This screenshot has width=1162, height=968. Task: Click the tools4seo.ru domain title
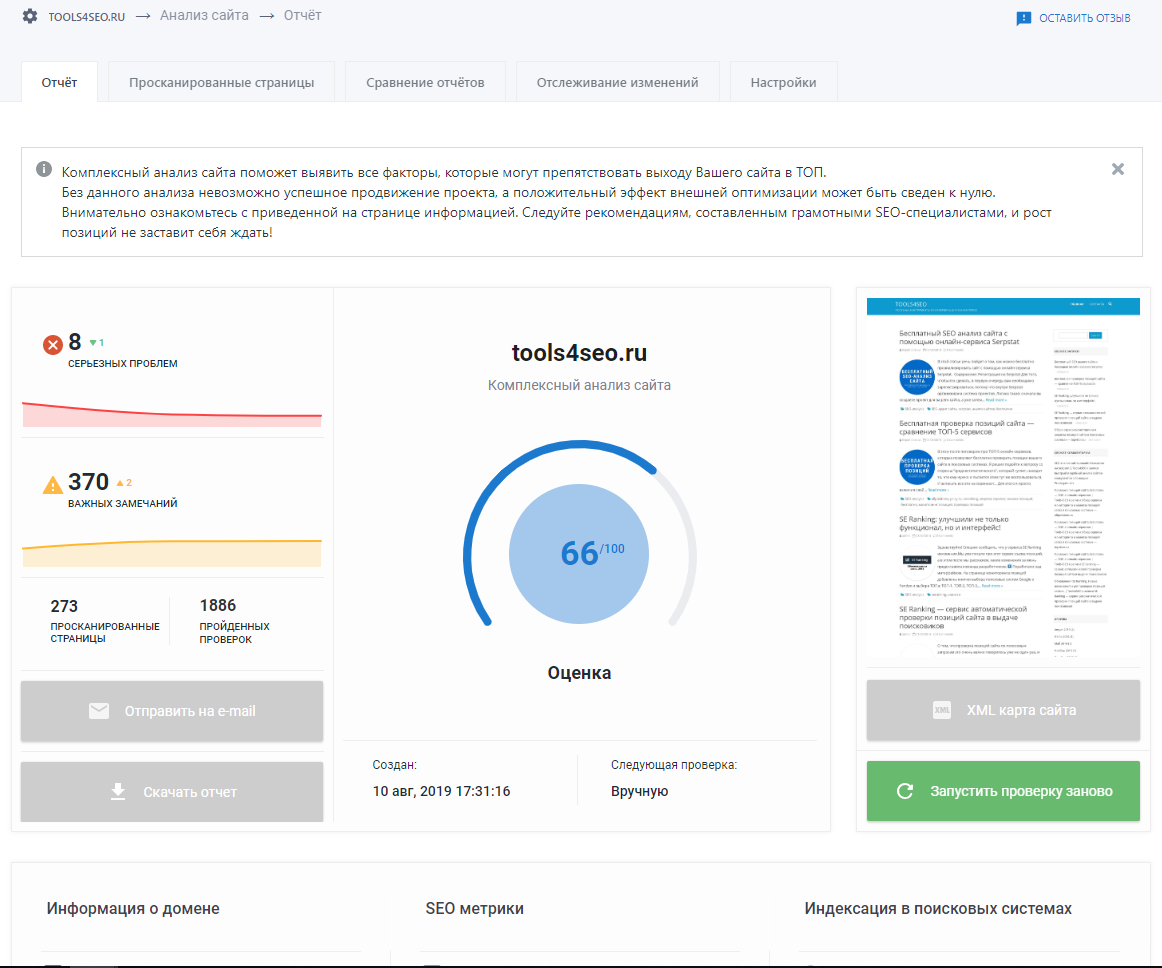coord(579,353)
